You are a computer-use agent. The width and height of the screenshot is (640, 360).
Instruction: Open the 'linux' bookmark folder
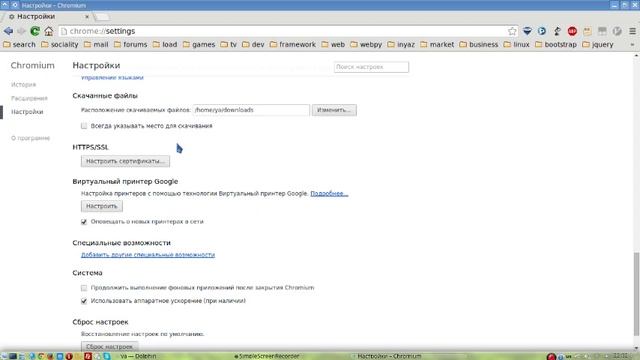tap(516, 44)
